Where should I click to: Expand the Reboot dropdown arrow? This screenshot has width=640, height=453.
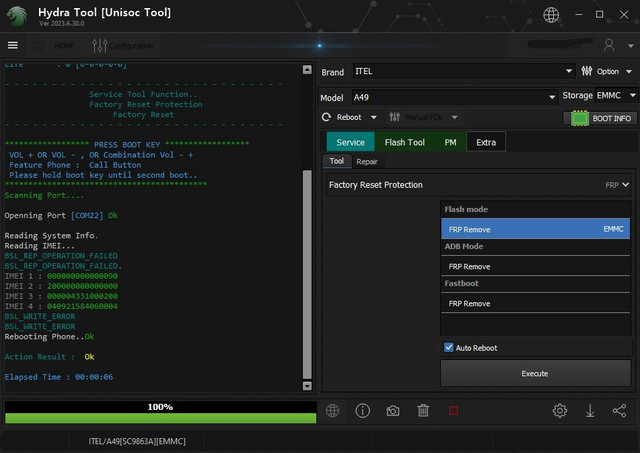click(x=373, y=118)
